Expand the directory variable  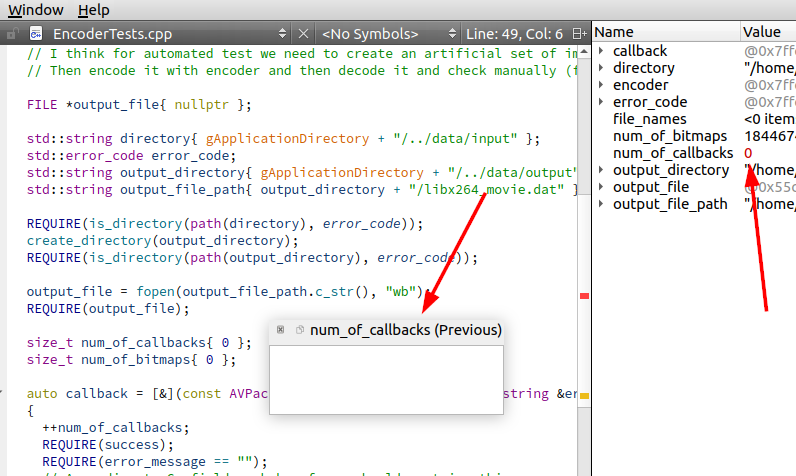601,68
